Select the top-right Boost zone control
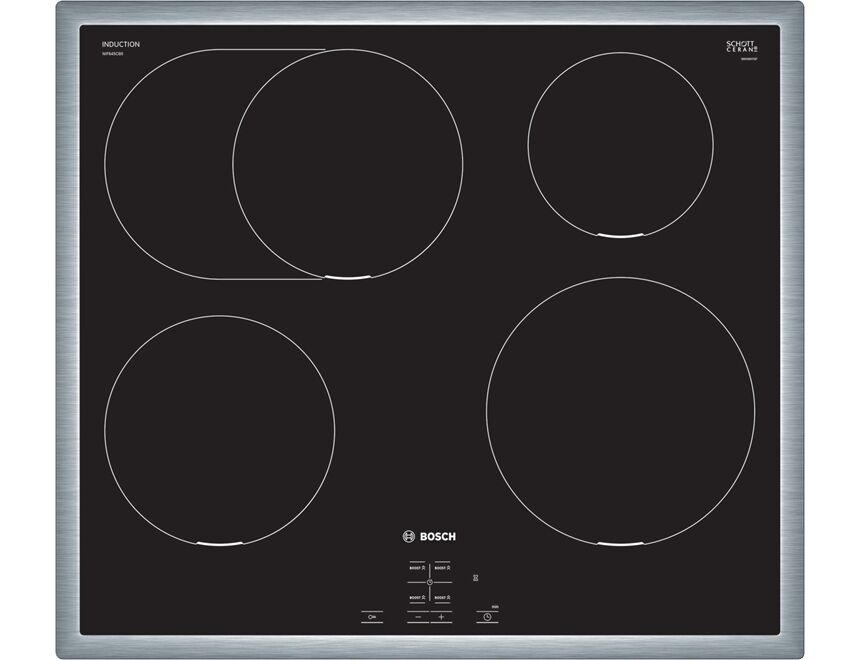The height and width of the screenshot is (660, 860). [x=443, y=567]
